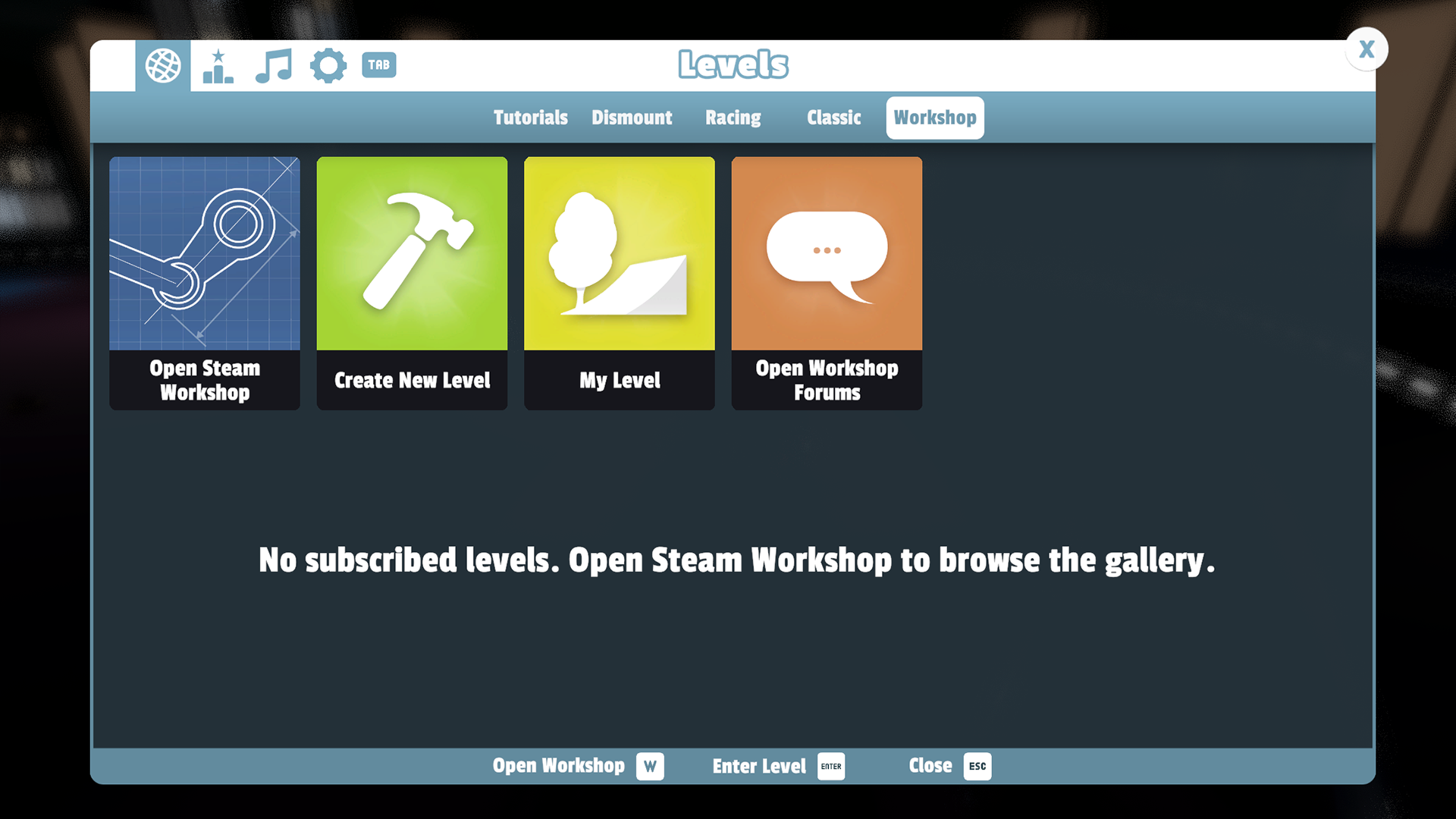The width and height of the screenshot is (1456, 819).
Task: Switch to the Dismount tab
Action: [632, 118]
